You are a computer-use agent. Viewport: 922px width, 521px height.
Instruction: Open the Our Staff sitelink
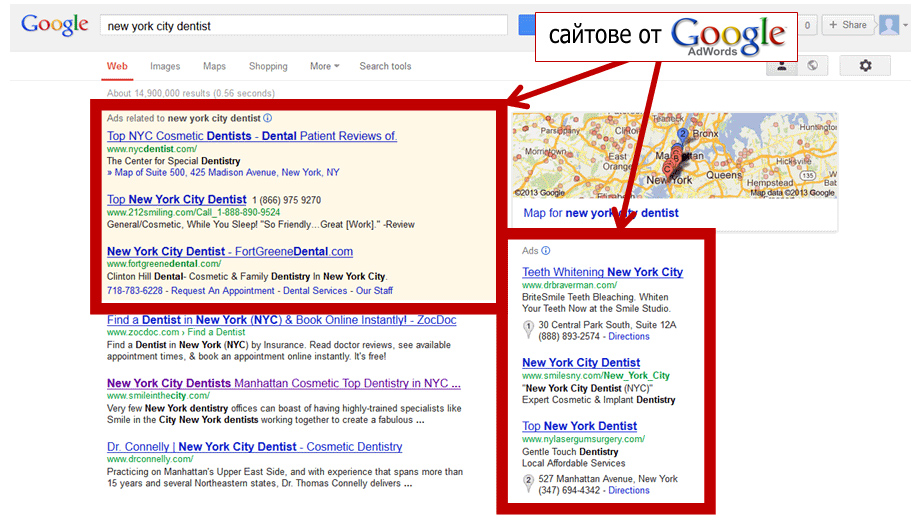(x=375, y=290)
